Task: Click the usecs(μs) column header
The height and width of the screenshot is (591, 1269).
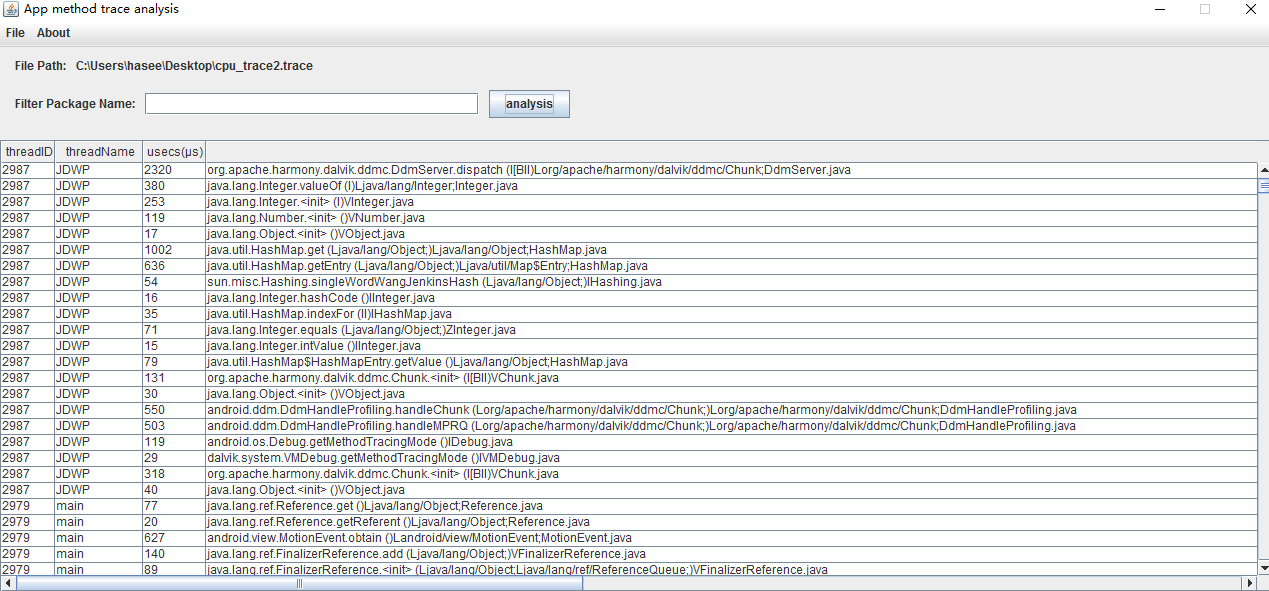Action: tap(174, 152)
